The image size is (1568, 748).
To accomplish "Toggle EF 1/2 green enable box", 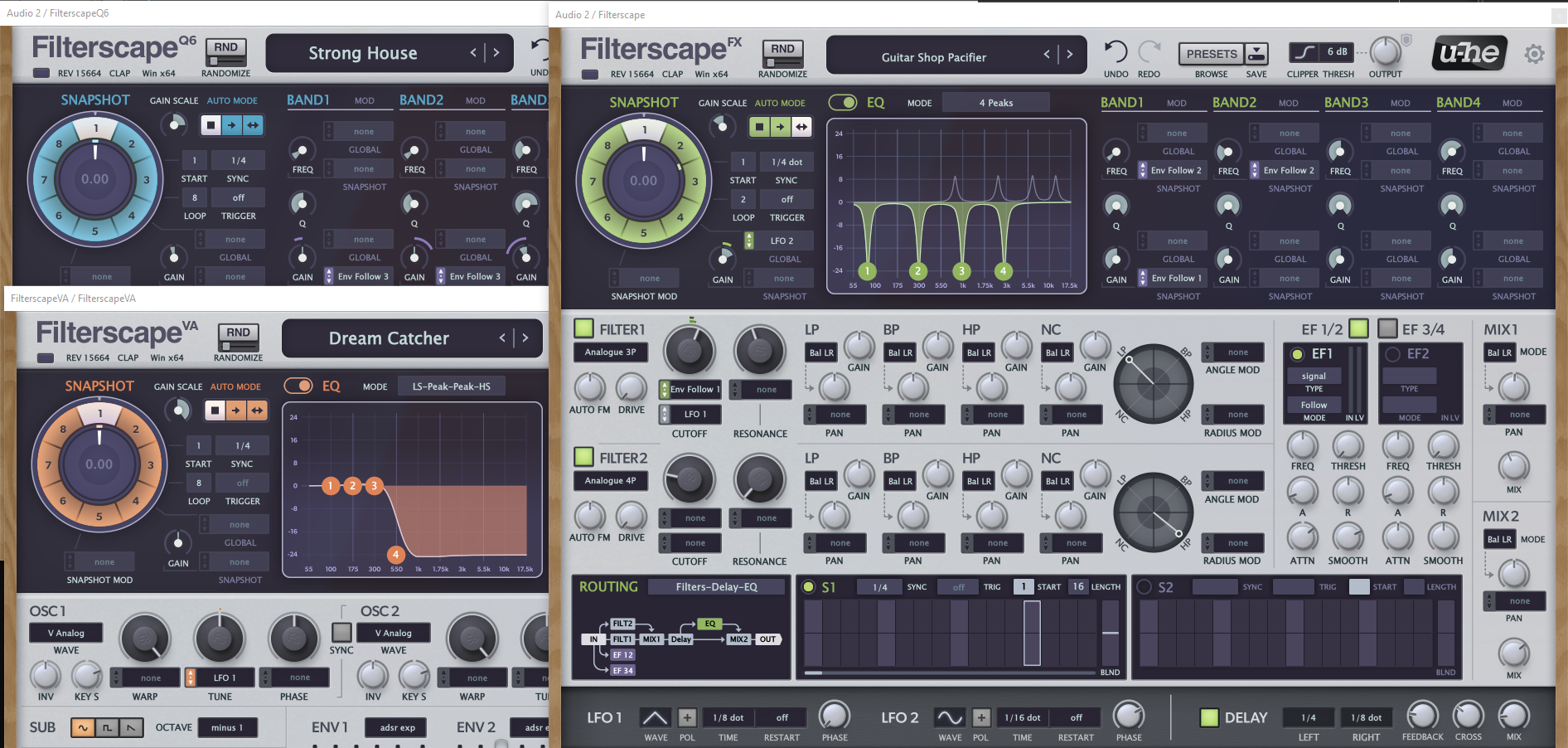I will [x=1358, y=328].
